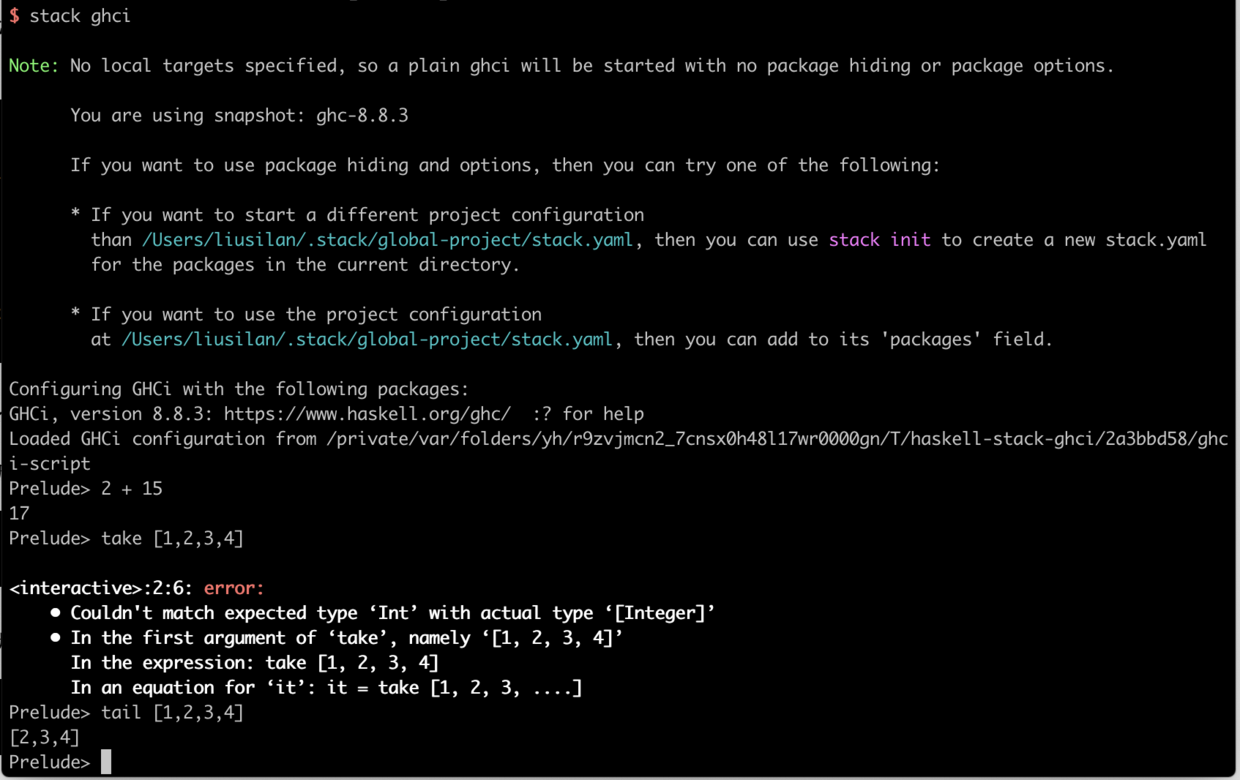Viewport: 1240px width, 780px height.
Task: Click the green "Note:" label
Action: click(x=34, y=66)
